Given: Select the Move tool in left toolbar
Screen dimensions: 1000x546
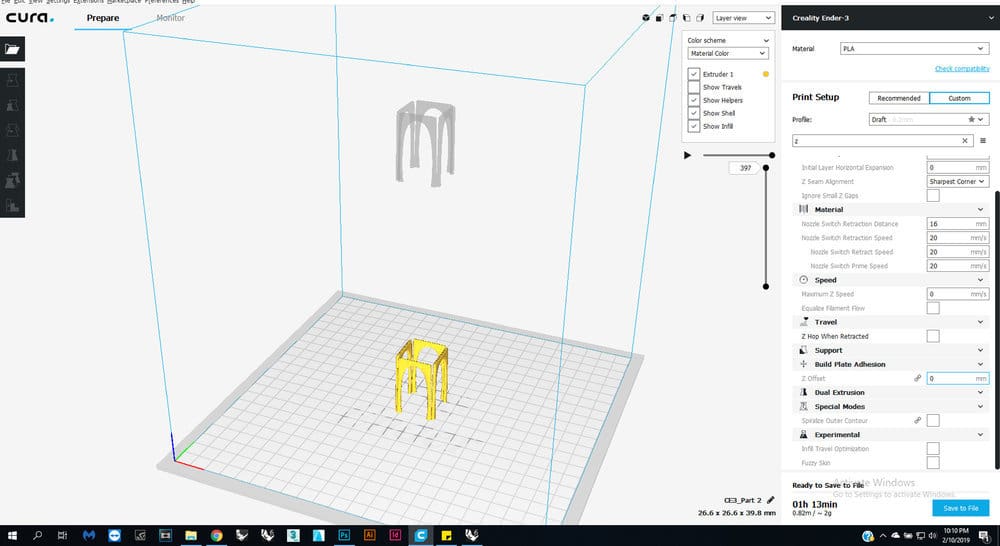Looking at the screenshot, I should (x=12, y=80).
